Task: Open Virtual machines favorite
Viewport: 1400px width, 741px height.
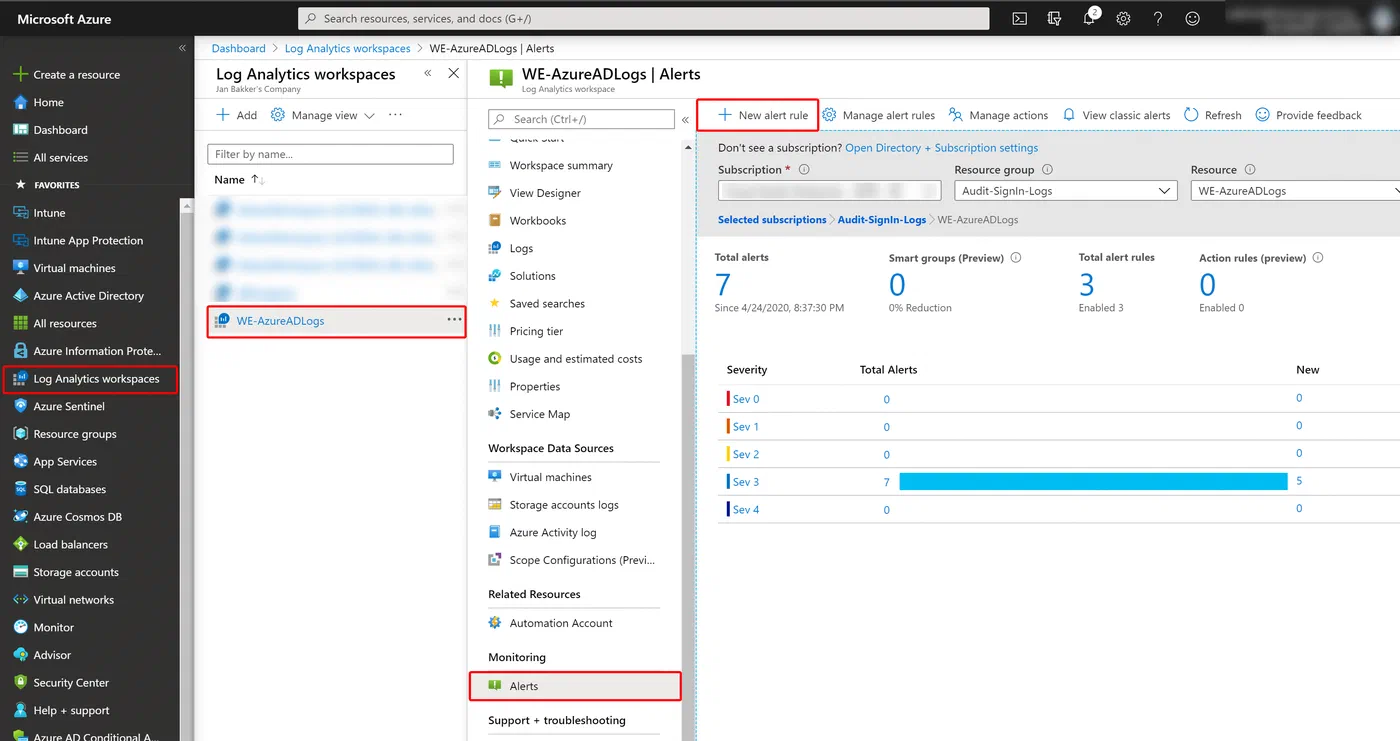Action: coord(74,268)
